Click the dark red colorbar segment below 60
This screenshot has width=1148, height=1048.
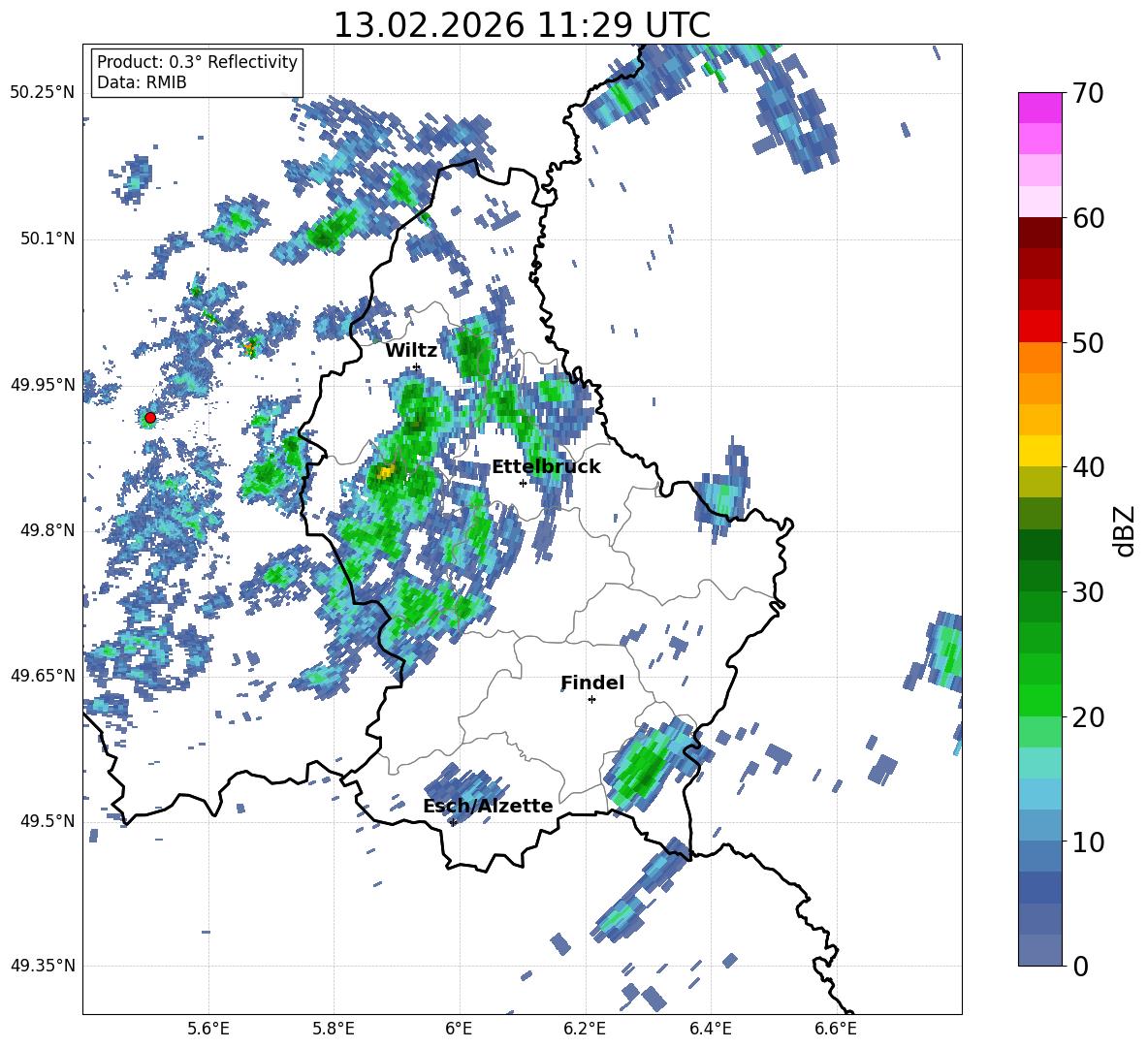coord(1039,233)
